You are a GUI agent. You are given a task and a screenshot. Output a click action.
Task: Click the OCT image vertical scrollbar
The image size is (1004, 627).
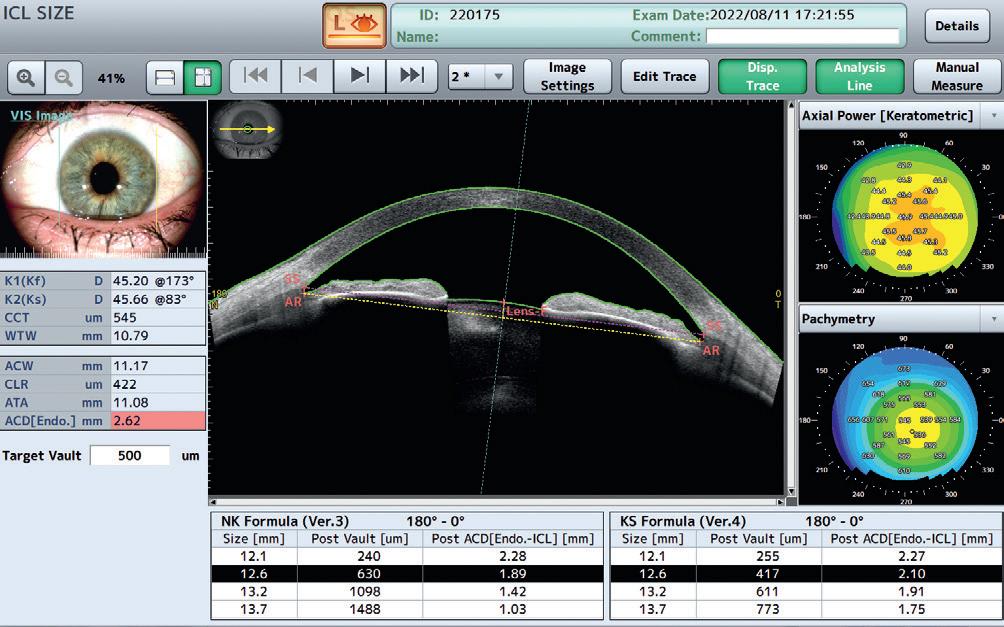[791, 300]
